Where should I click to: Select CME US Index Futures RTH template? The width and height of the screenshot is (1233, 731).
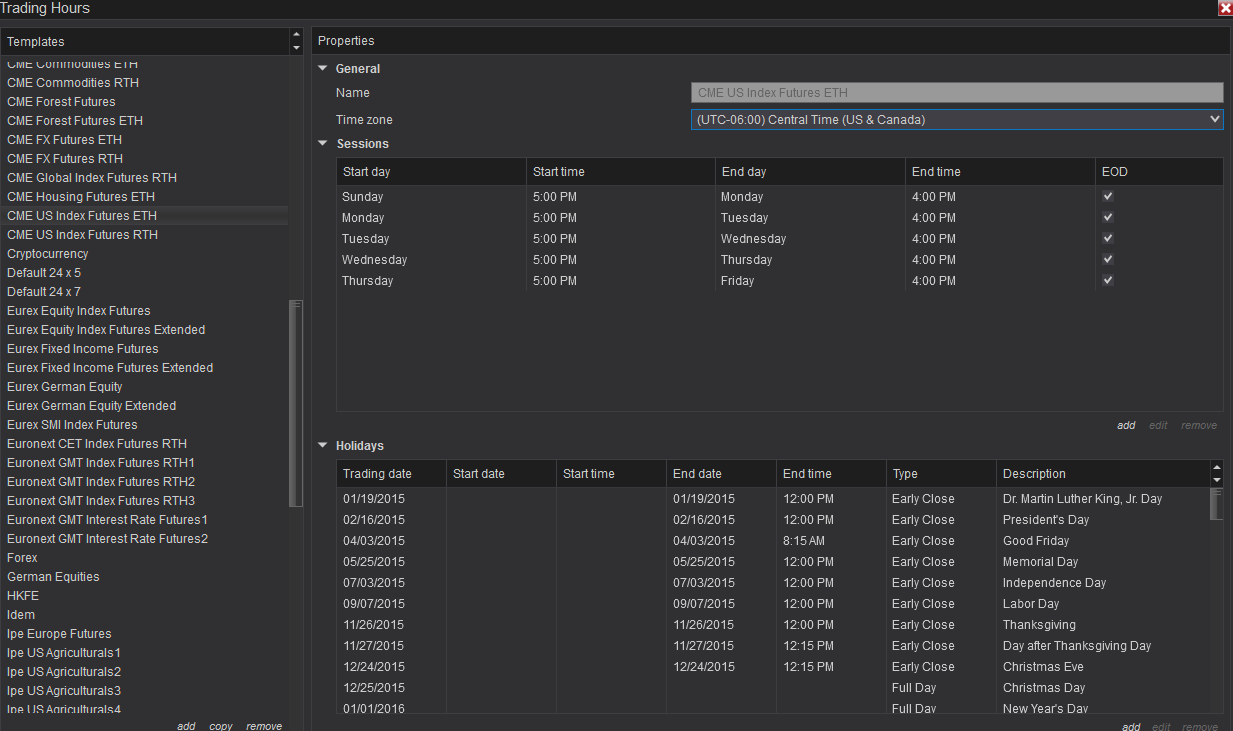point(82,235)
